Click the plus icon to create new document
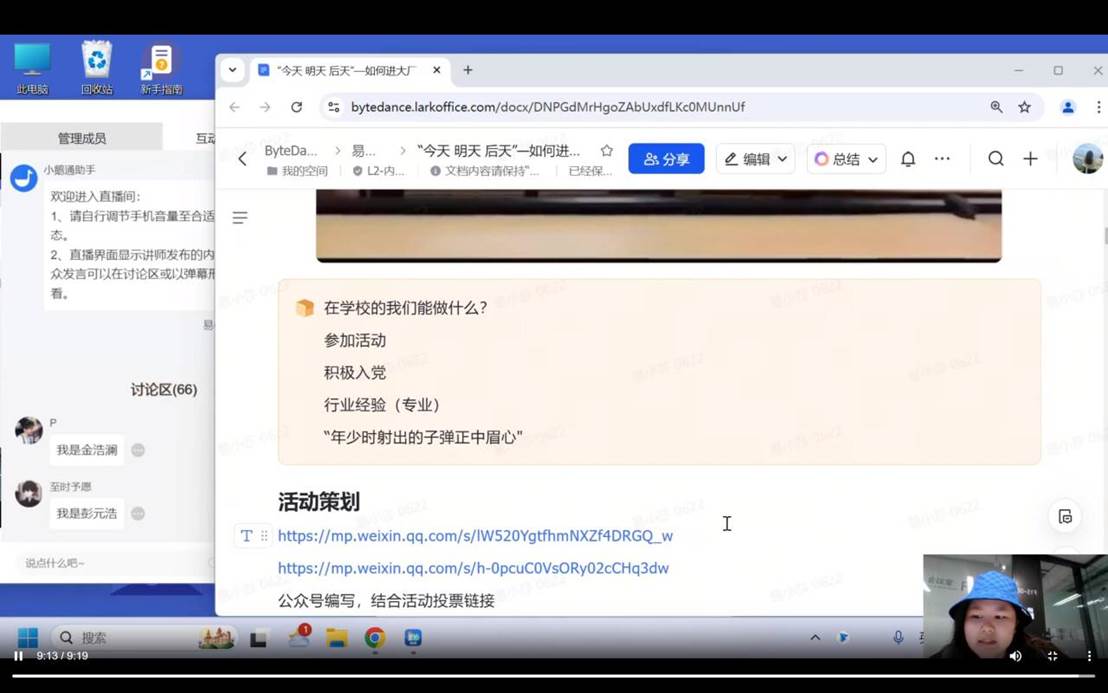This screenshot has width=1108, height=693. pos(1030,159)
